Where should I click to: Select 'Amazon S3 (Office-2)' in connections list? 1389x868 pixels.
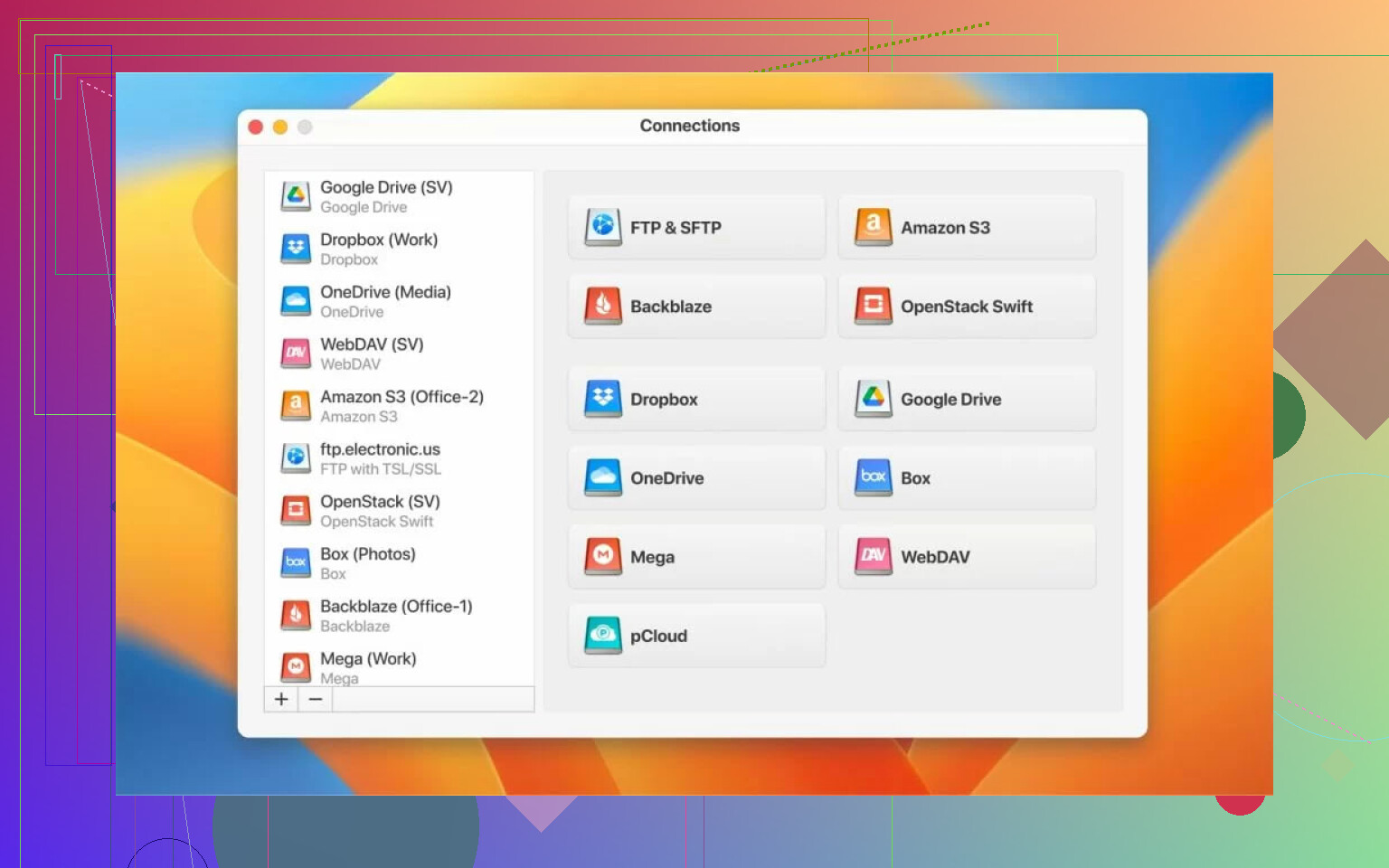click(399, 406)
